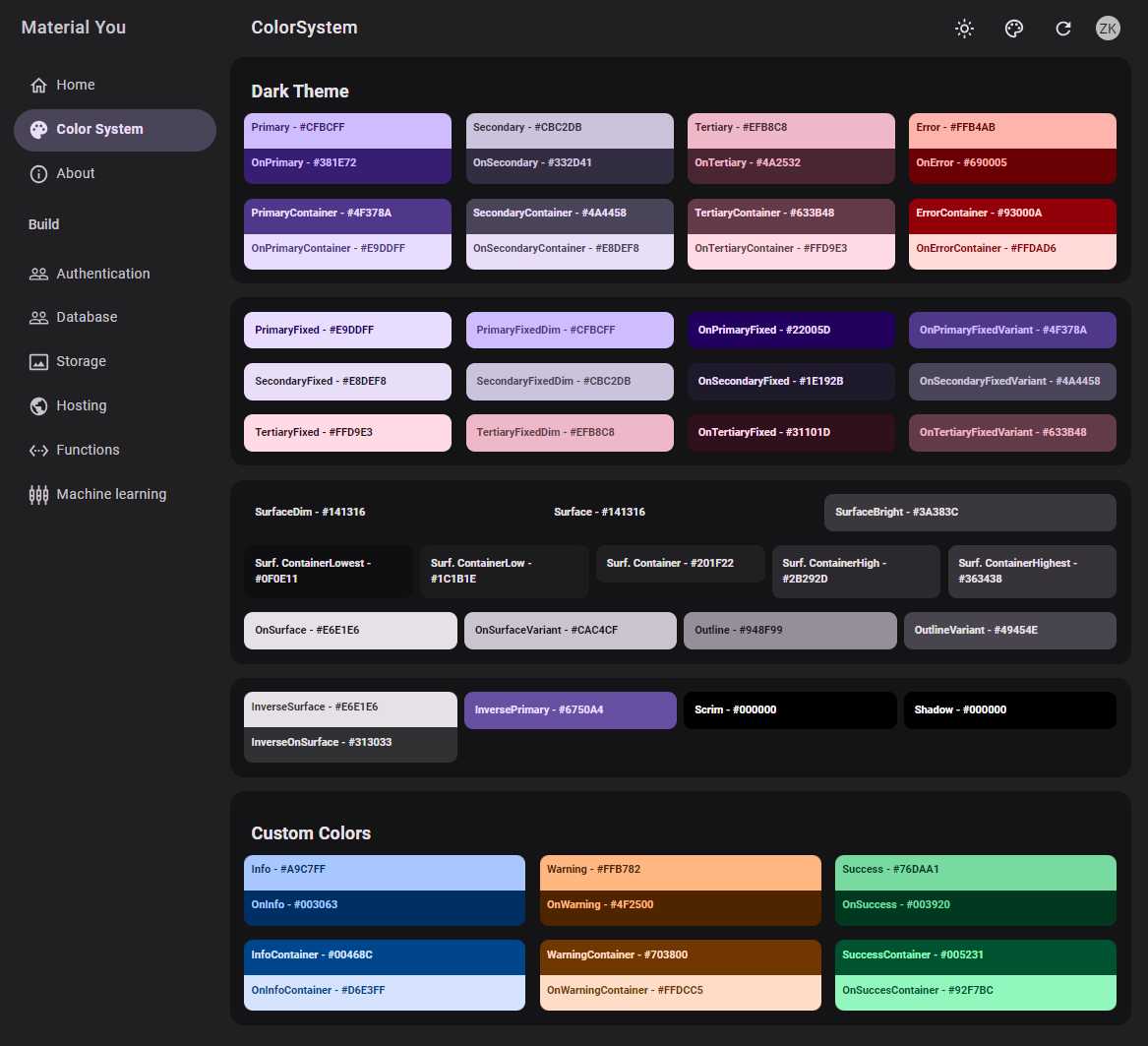Click Surf. ContainerHighest #363438 swatch

coord(1032,572)
